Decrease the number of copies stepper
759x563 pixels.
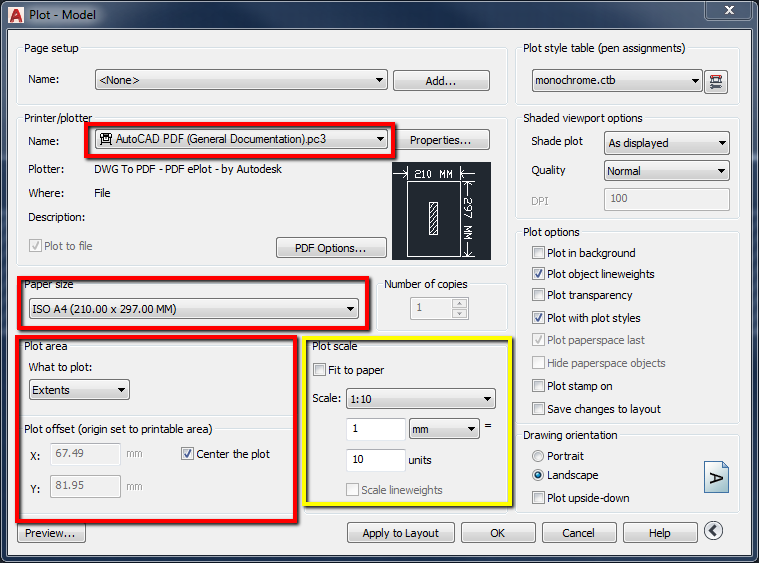point(460,313)
